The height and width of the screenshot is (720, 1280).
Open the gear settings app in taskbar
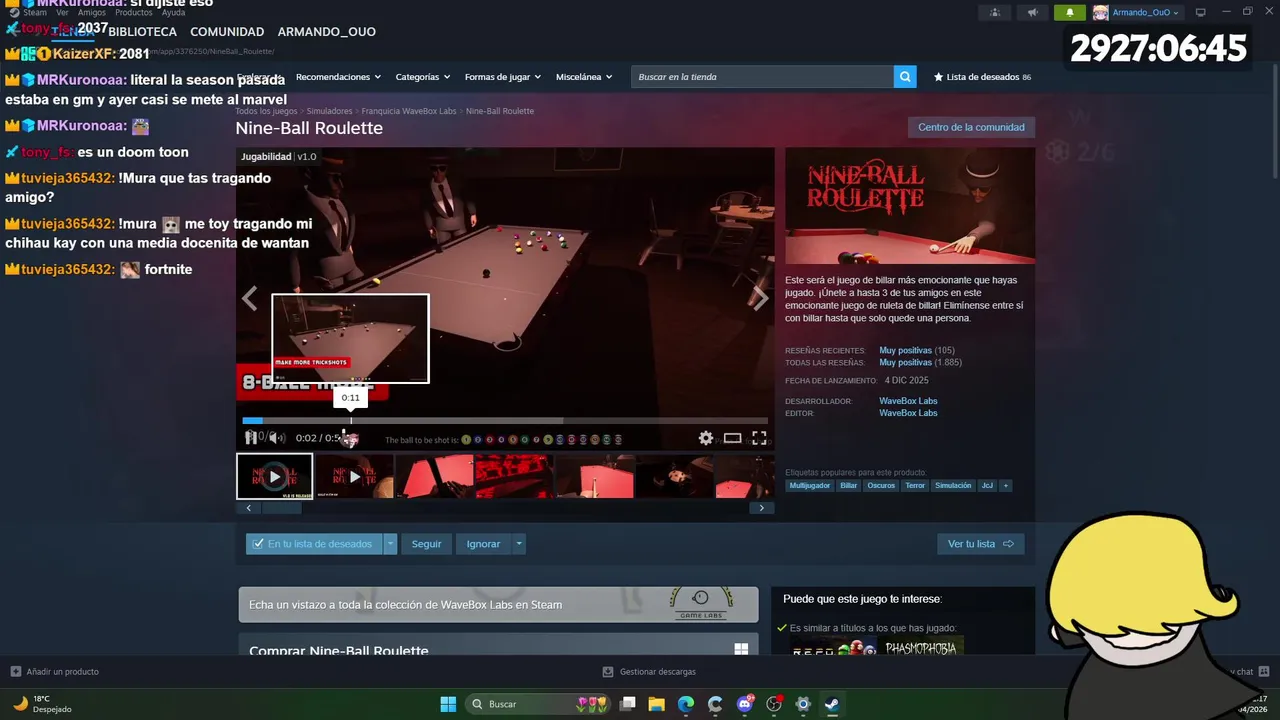pos(803,704)
